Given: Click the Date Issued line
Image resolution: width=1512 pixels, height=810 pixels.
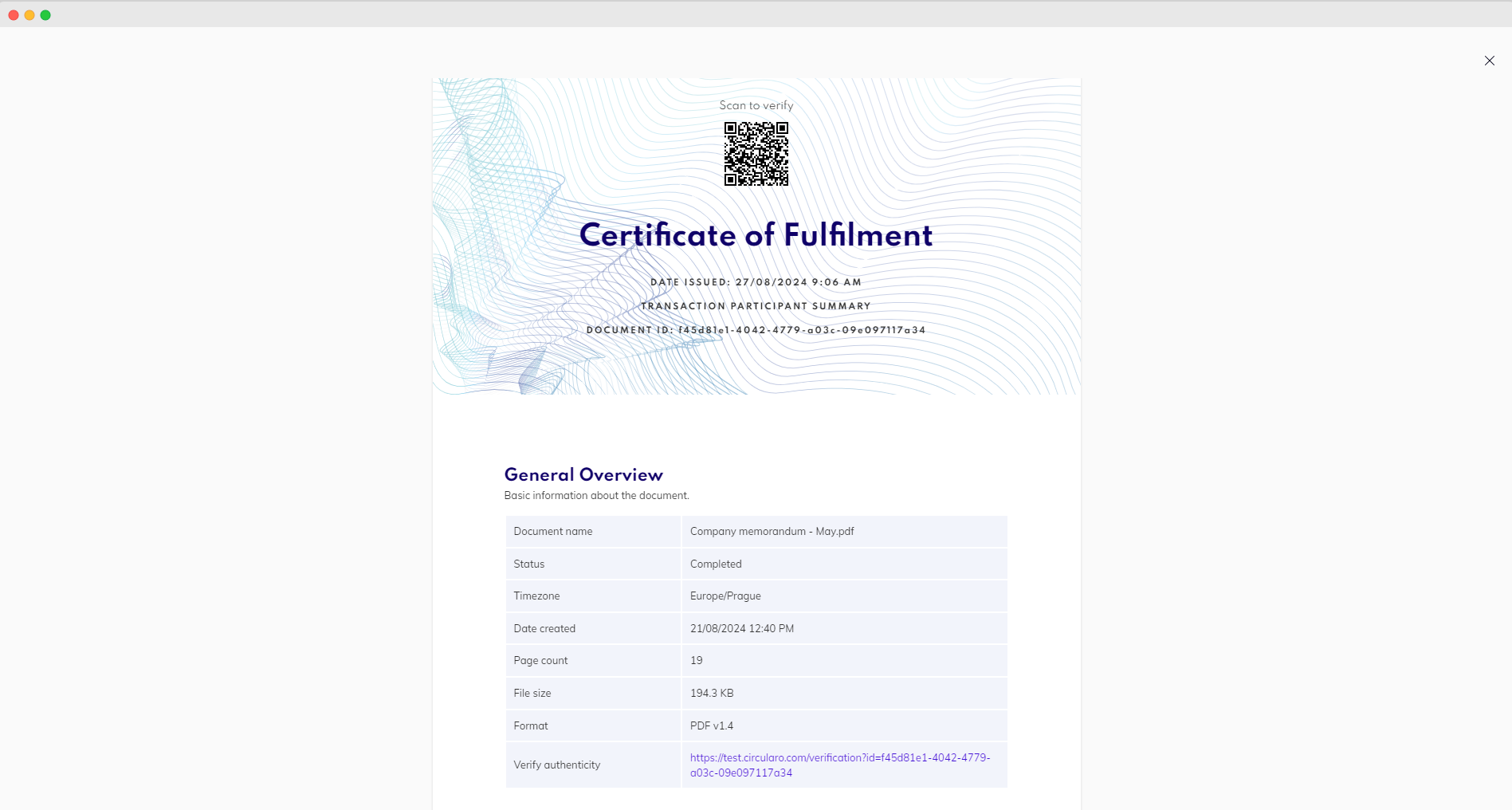Looking at the screenshot, I should tap(756, 281).
